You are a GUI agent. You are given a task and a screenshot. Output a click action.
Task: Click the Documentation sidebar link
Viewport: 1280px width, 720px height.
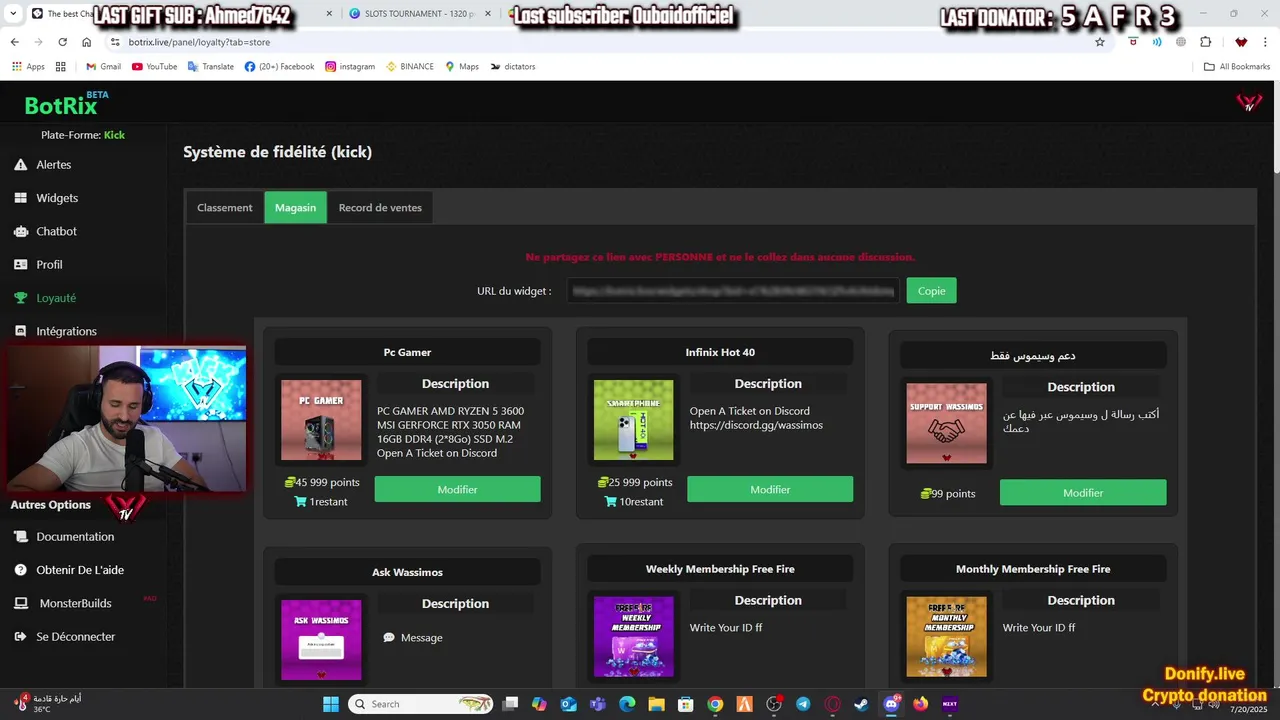tap(75, 537)
